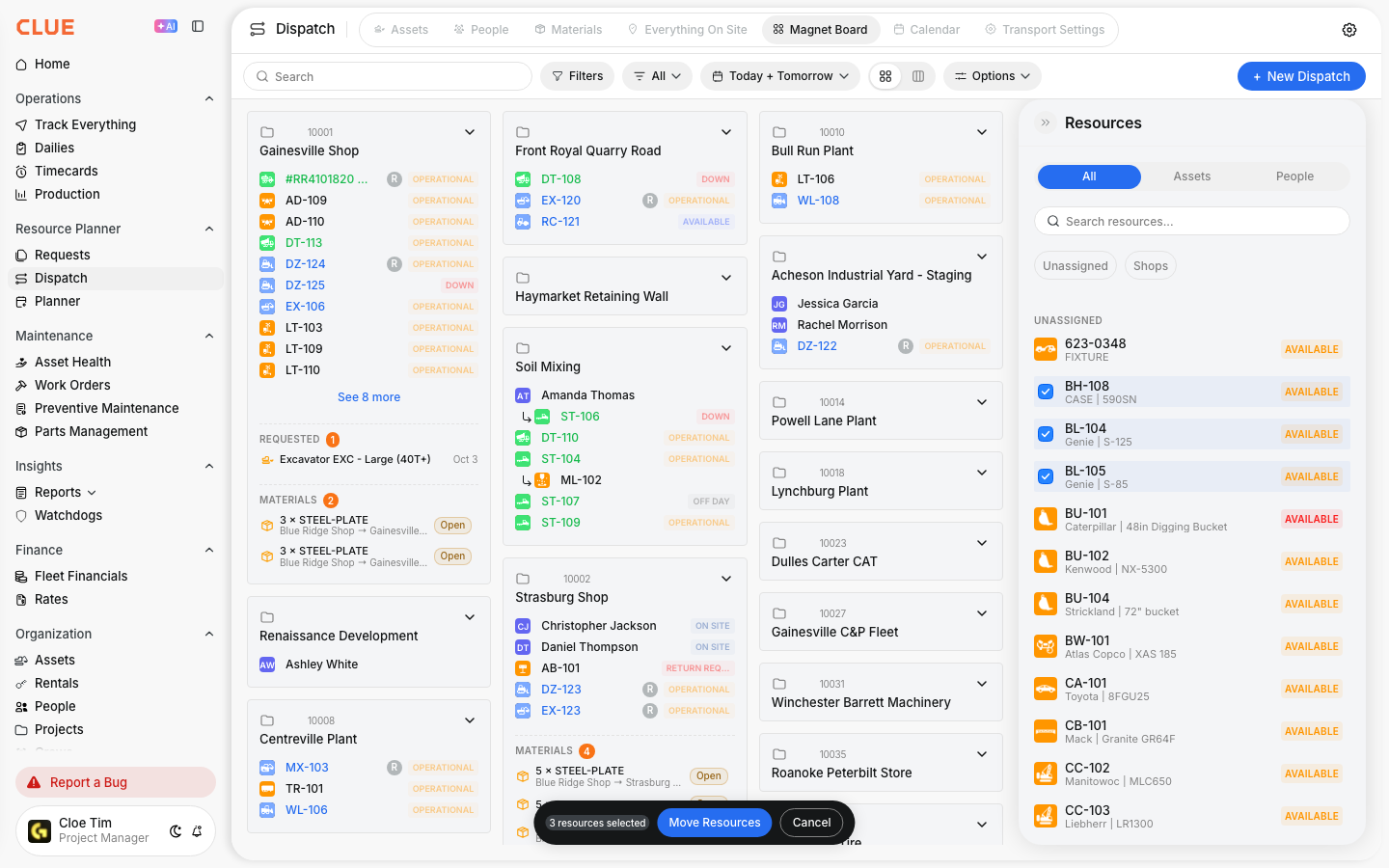This screenshot has width=1389, height=868.
Task: Open the All sort dropdown
Action: (x=657, y=76)
